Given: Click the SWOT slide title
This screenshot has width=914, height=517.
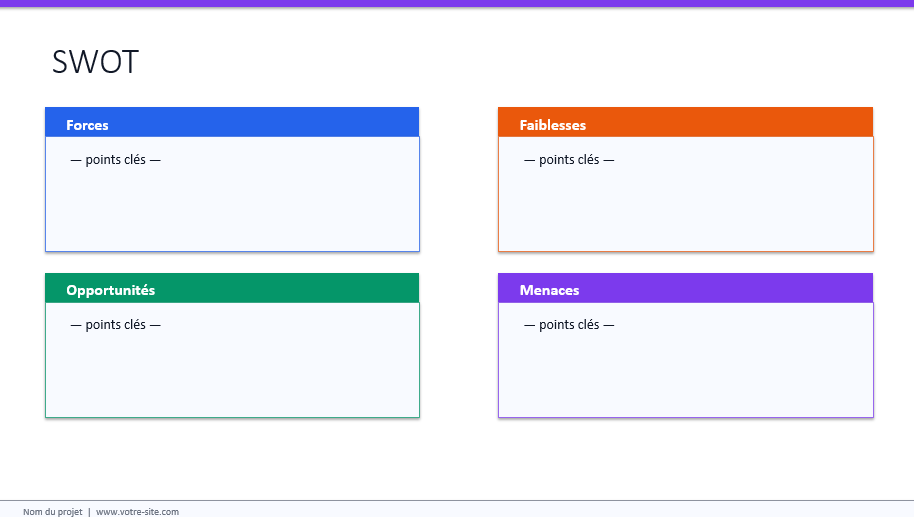Looking at the screenshot, I should coord(95,62).
